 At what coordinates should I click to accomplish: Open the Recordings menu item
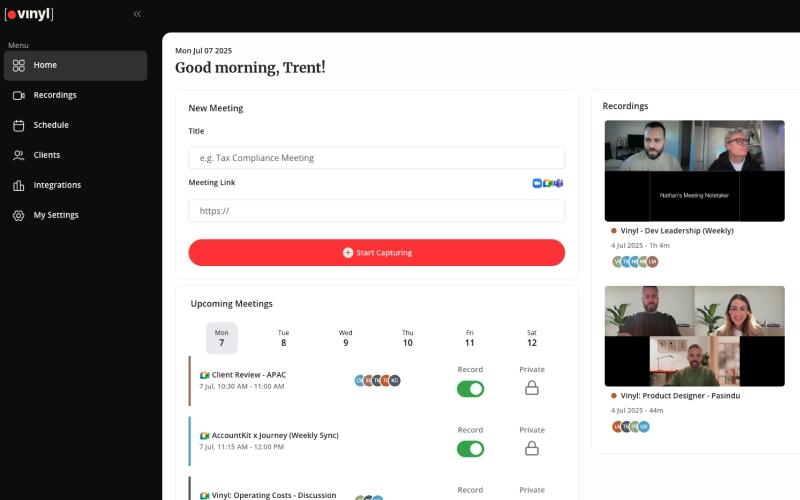point(76,95)
